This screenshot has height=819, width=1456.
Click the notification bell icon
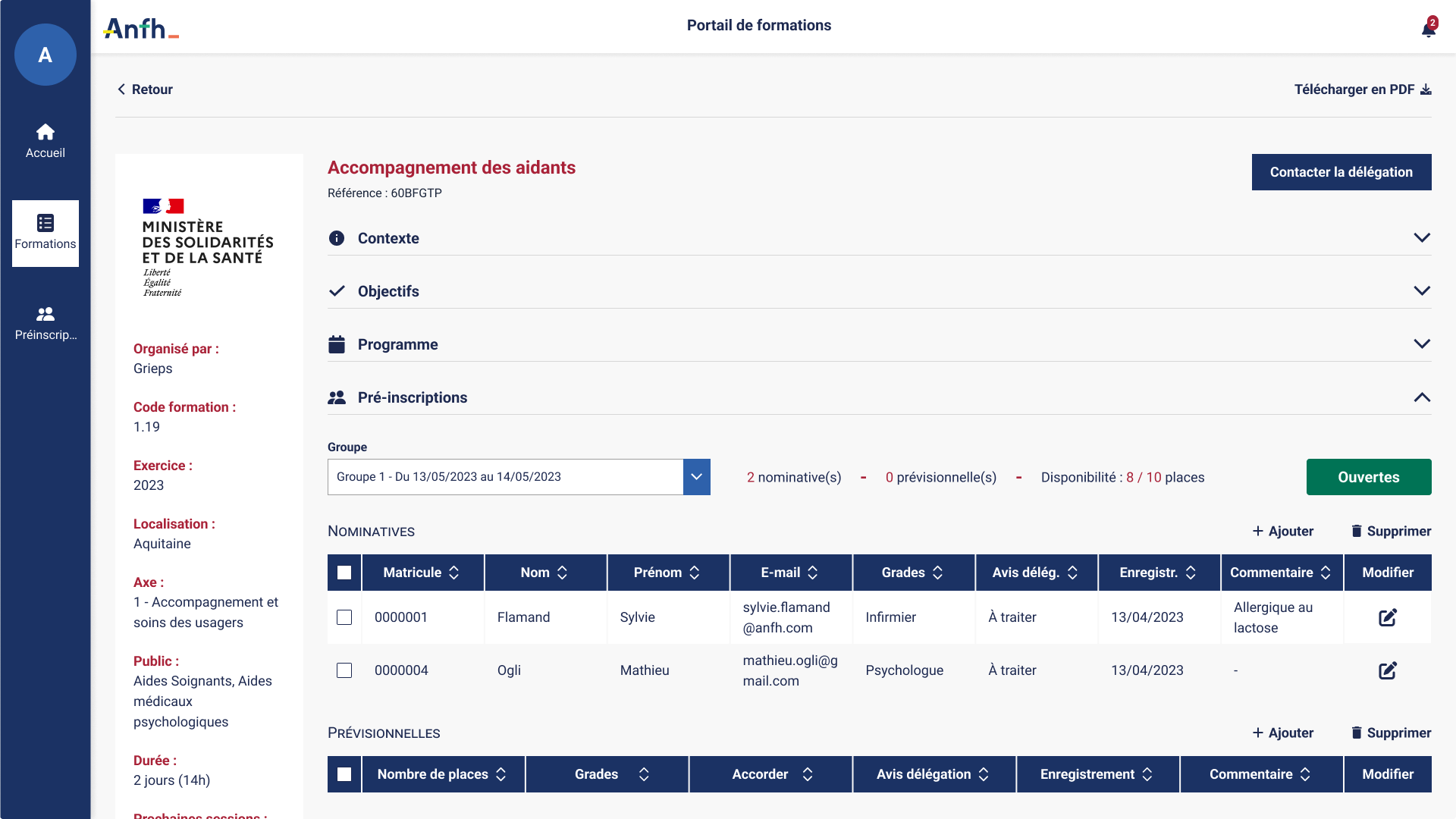(x=1428, y=29)
